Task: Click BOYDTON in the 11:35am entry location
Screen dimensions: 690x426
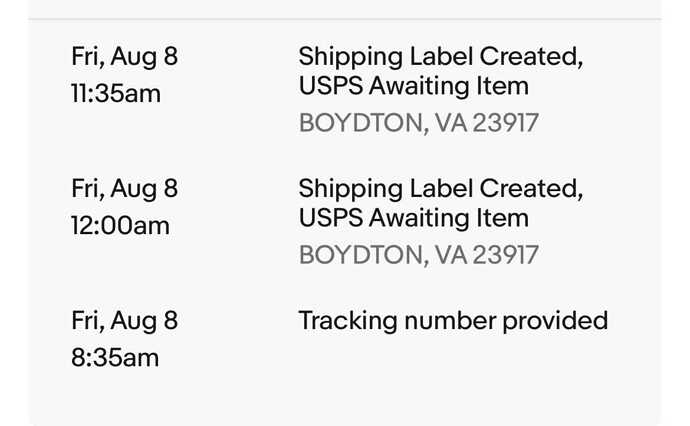Action: pos(360,123)
